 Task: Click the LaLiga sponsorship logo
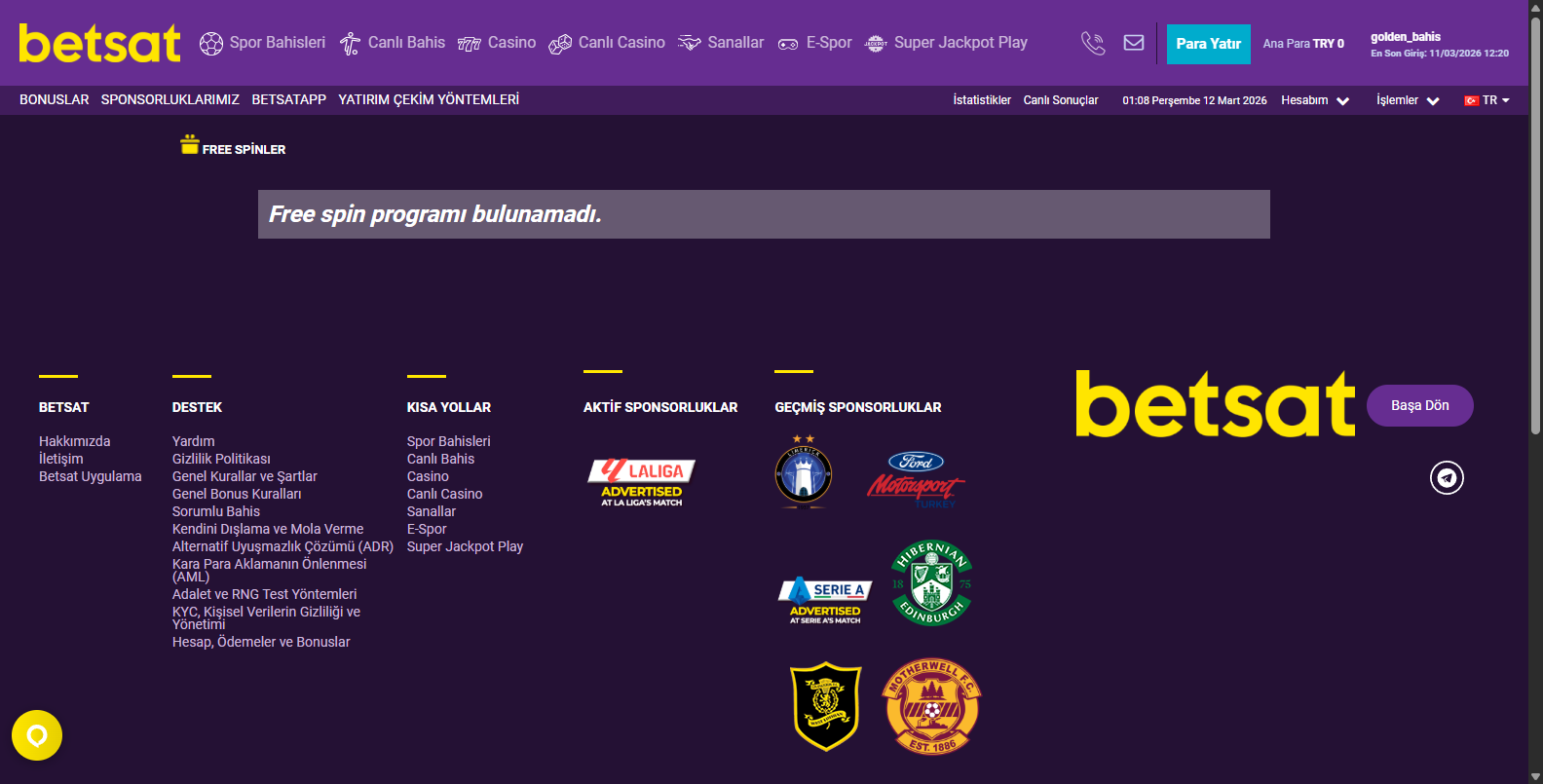[x=641, y=483]
